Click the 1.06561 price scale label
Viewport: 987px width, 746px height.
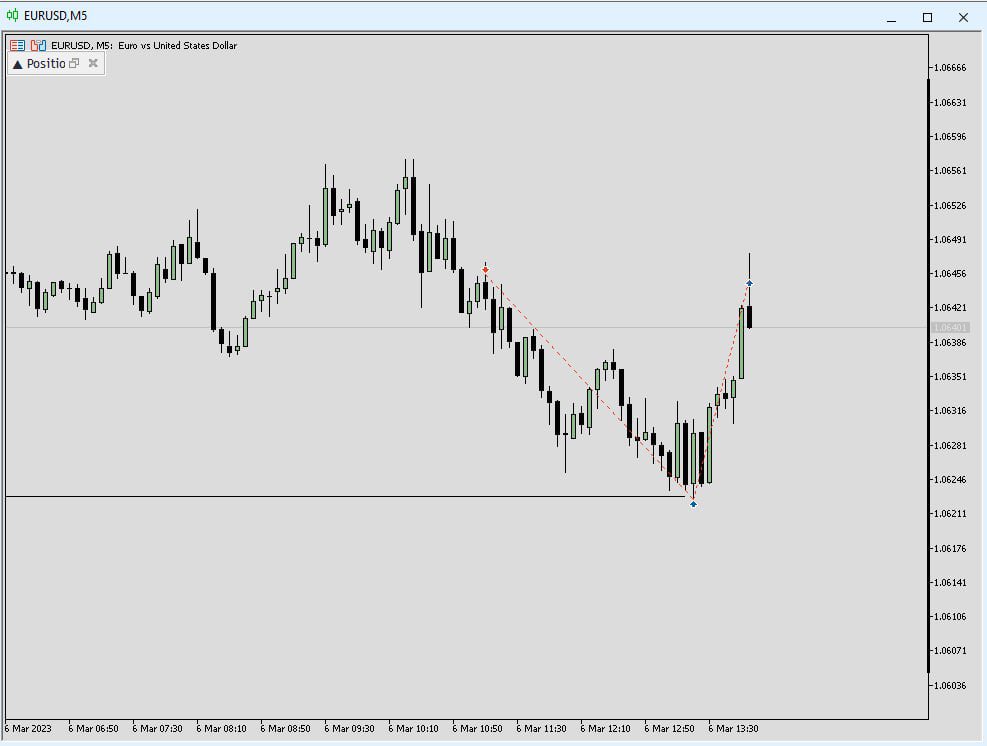950,171
